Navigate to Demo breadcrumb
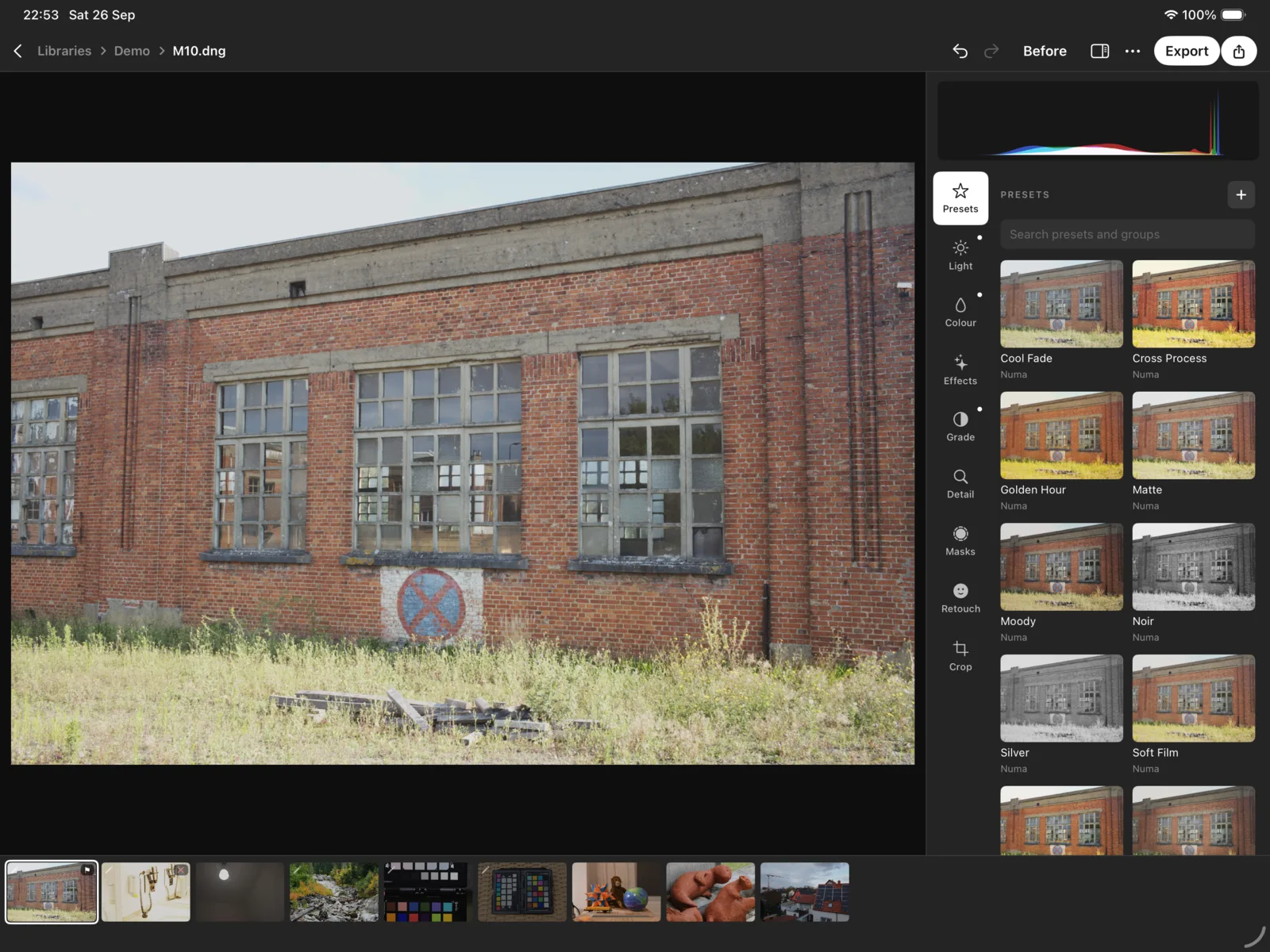Viewport: 1270px width, 952px height. (x=132, y=51)
